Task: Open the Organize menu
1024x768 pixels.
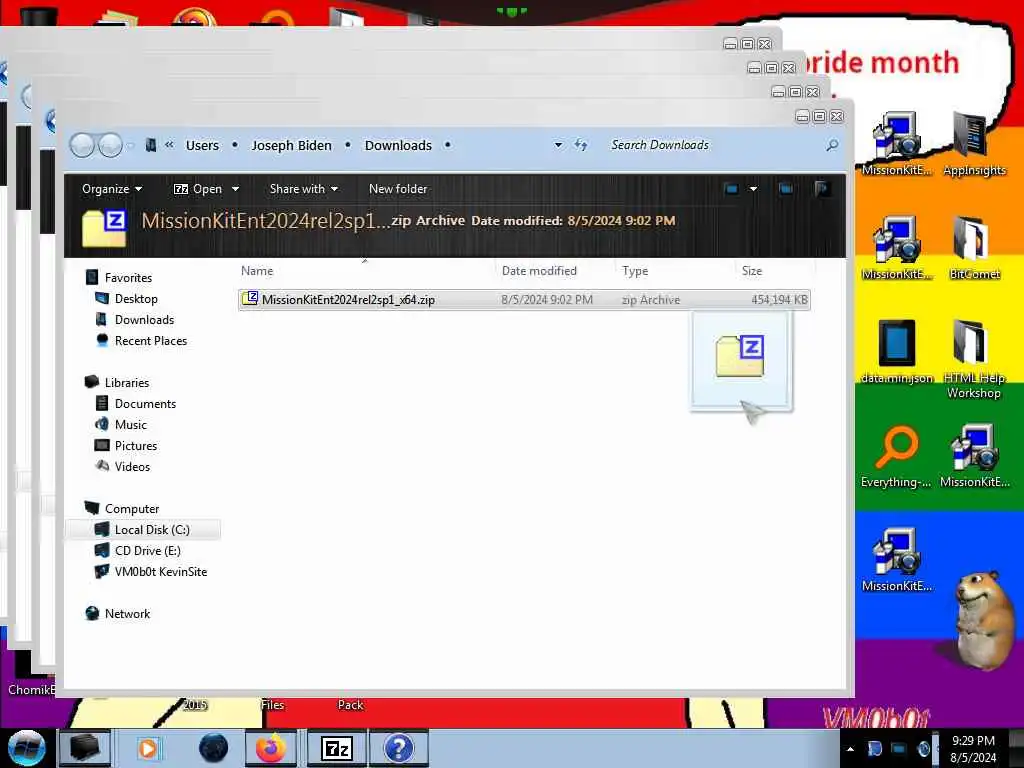Action: 112,189
